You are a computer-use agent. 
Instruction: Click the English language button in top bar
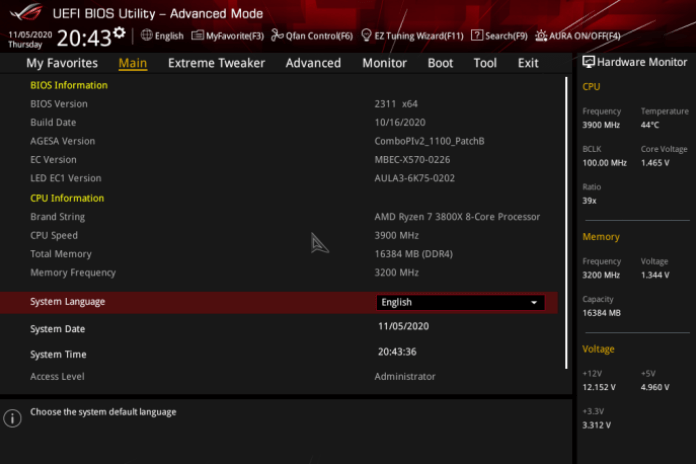tap(162, 36)
